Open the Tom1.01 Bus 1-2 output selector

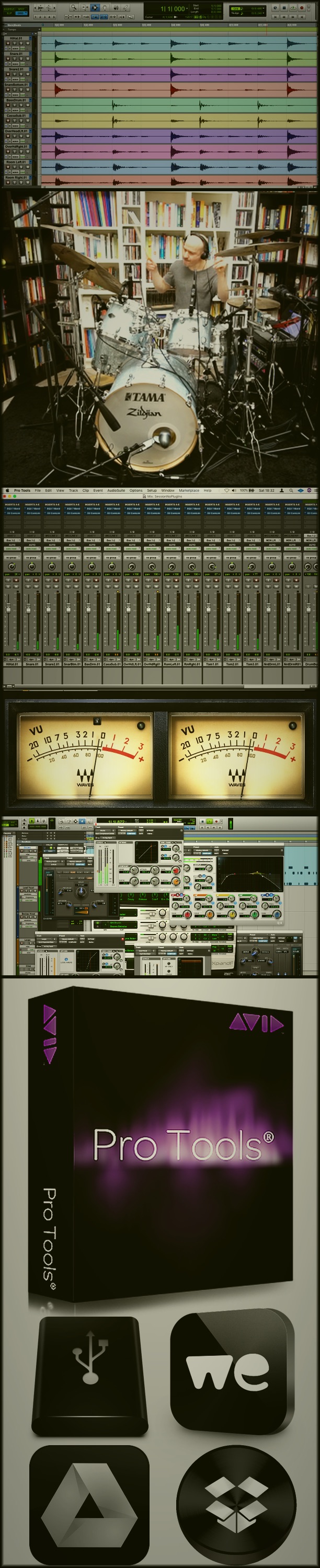[x=212, y=540]
